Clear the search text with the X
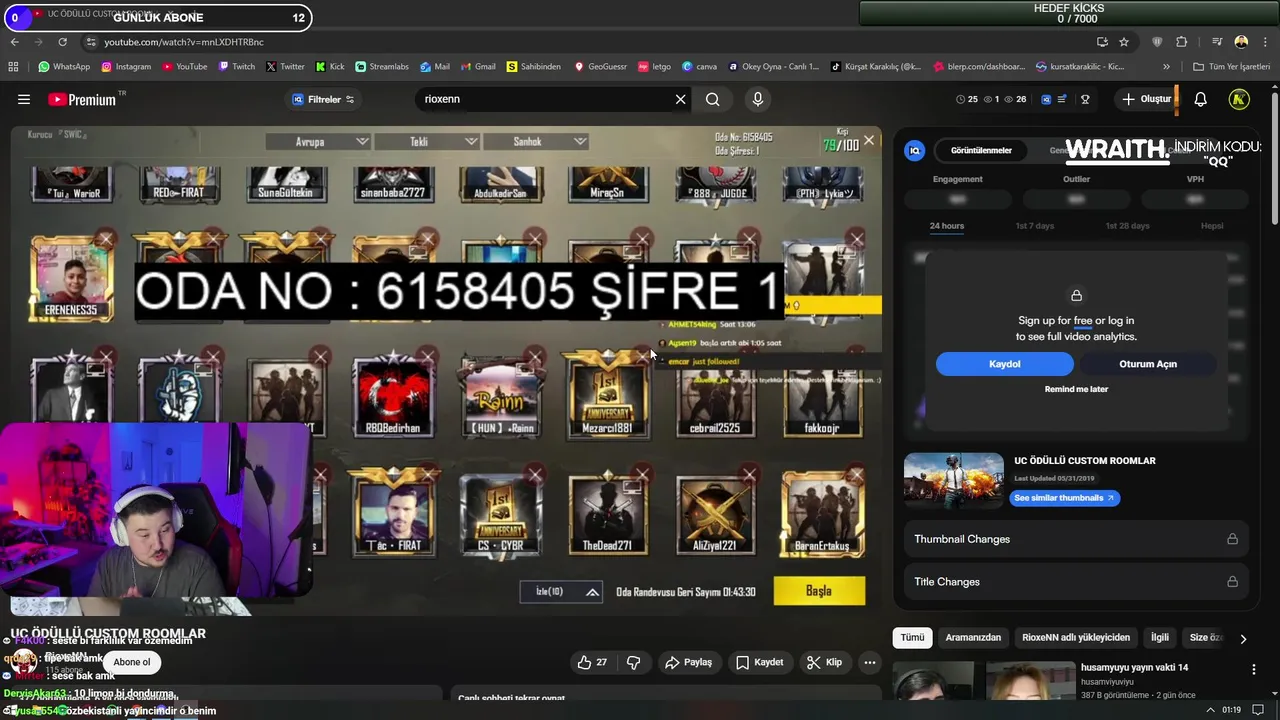Viewport: 1280px width, 720px height. point(681,99)
